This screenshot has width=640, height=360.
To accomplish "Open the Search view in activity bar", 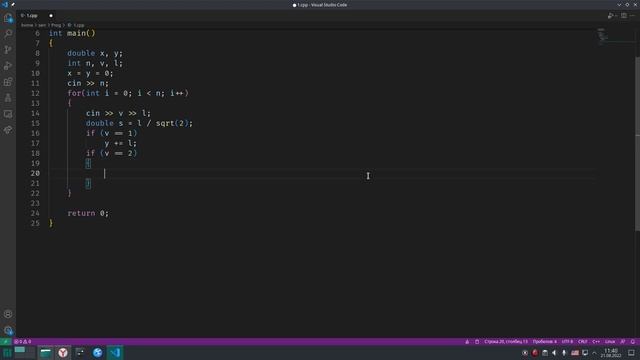I will click(8, 34).
